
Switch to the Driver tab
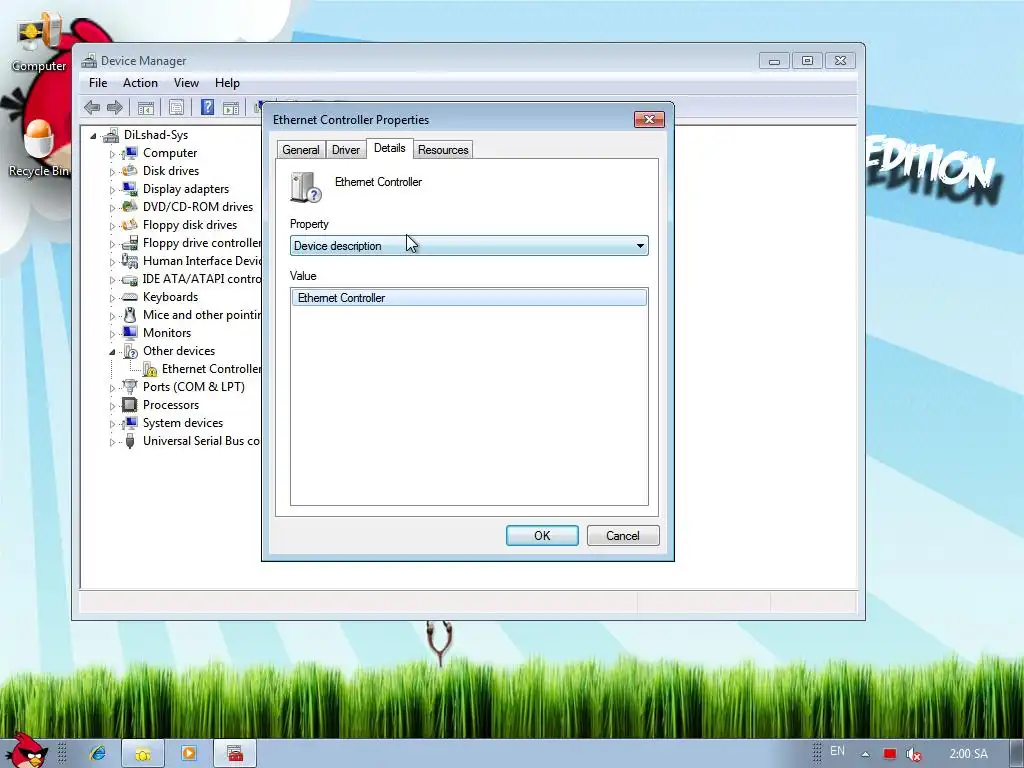(x=345, y=150)
